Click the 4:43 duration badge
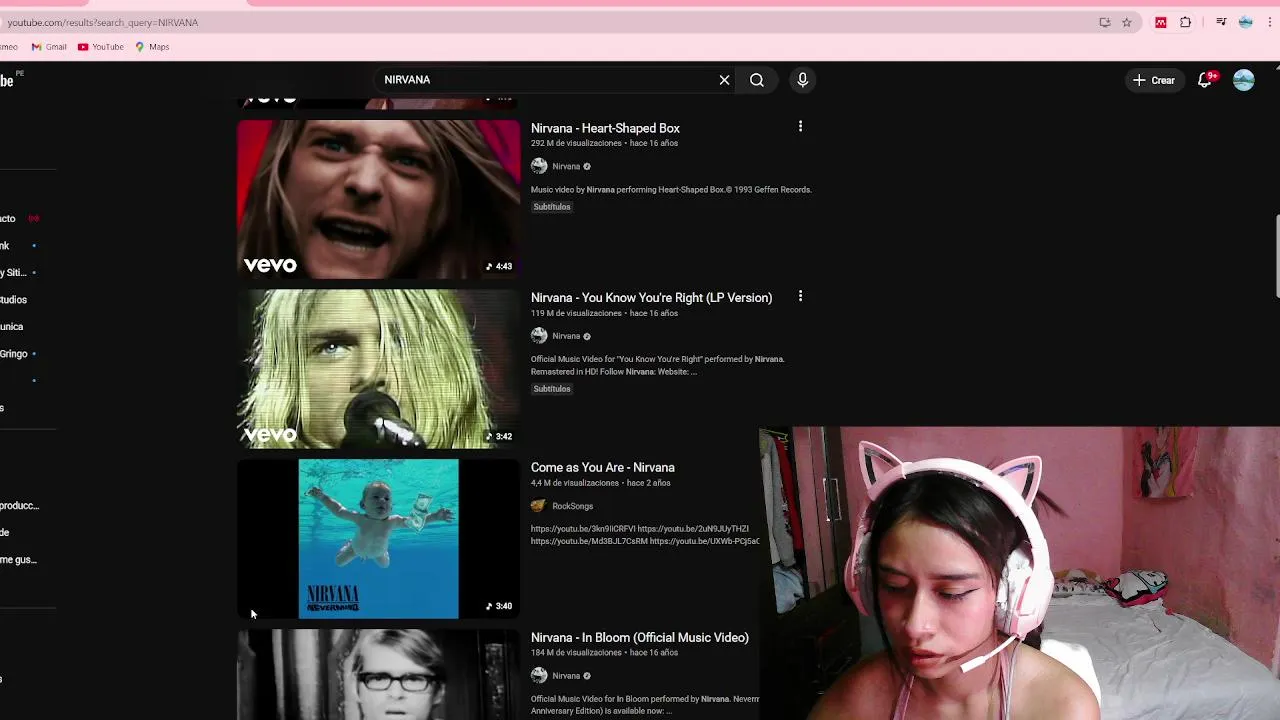Viewport: 1280px width, 720px height. point(499,266)
